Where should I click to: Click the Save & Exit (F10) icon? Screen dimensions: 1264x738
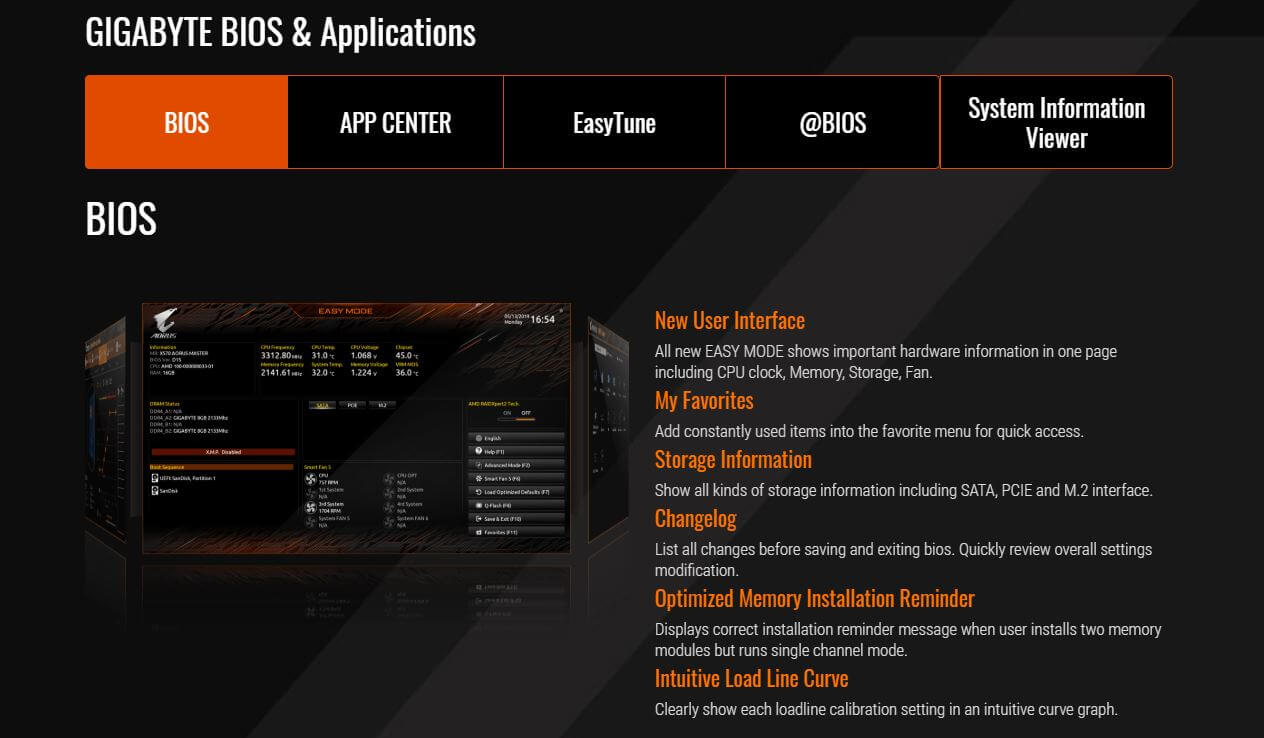[479, 519]
